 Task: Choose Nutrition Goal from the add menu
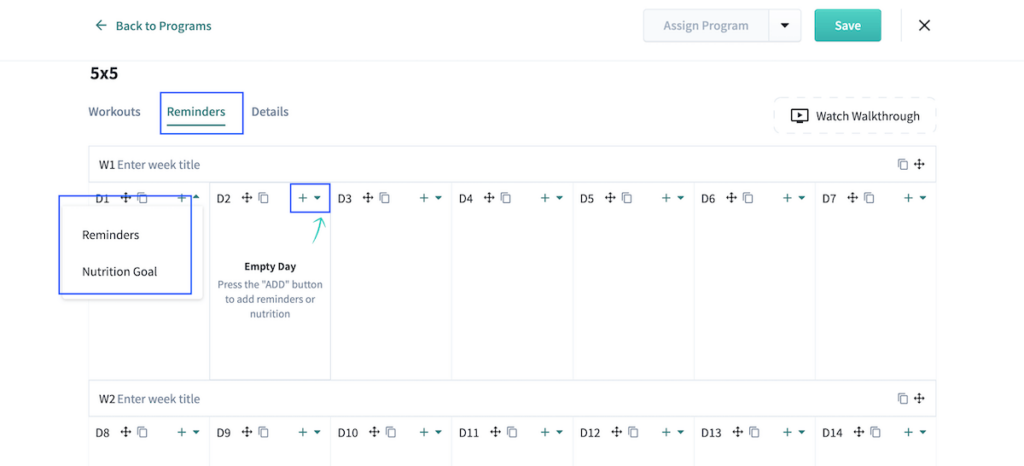point(119,271)
